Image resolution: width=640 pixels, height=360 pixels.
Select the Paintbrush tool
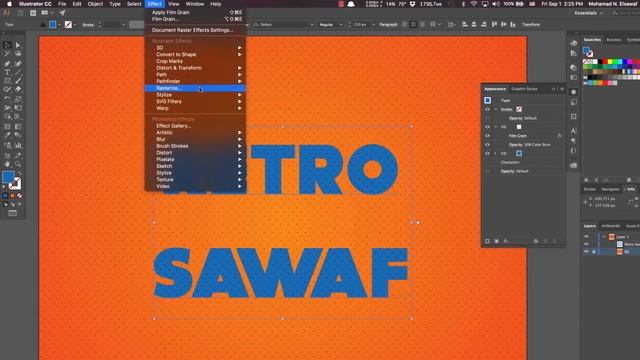18,81
